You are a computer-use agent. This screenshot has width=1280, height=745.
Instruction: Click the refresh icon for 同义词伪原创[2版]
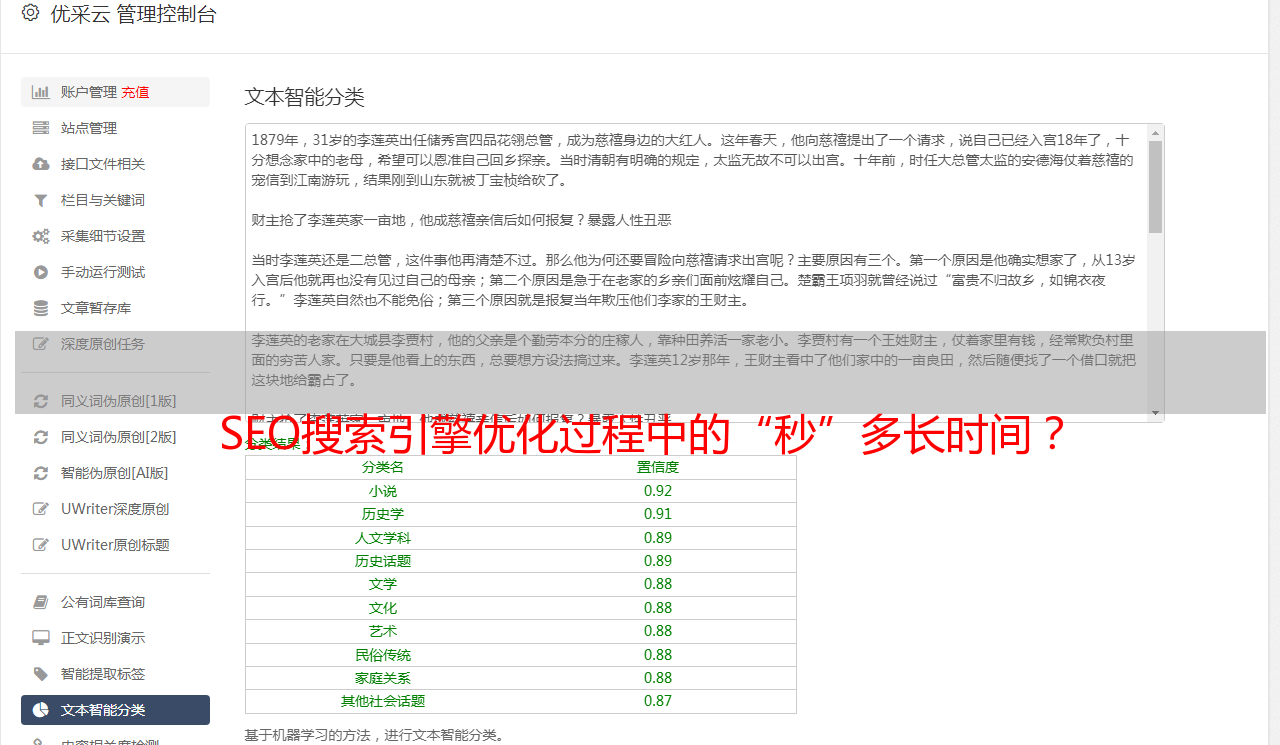(41, 437)
